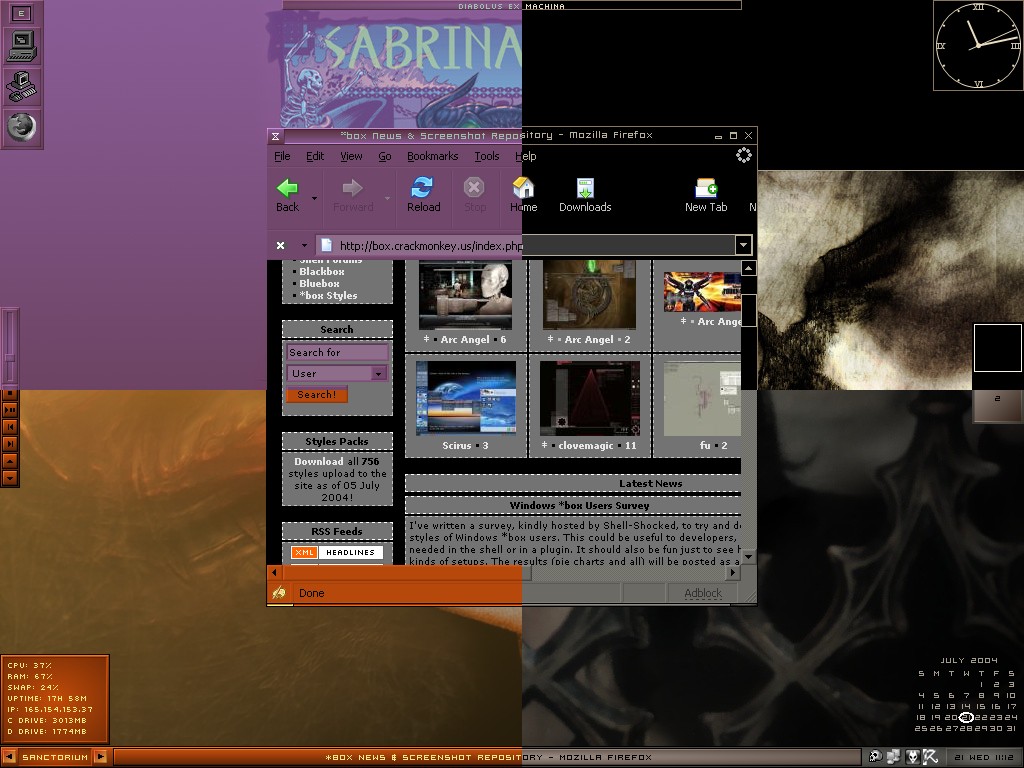Screen dimensions: 1024x768
Task: Open a New Tab from toolbar
Action: (x=706, y=188)
